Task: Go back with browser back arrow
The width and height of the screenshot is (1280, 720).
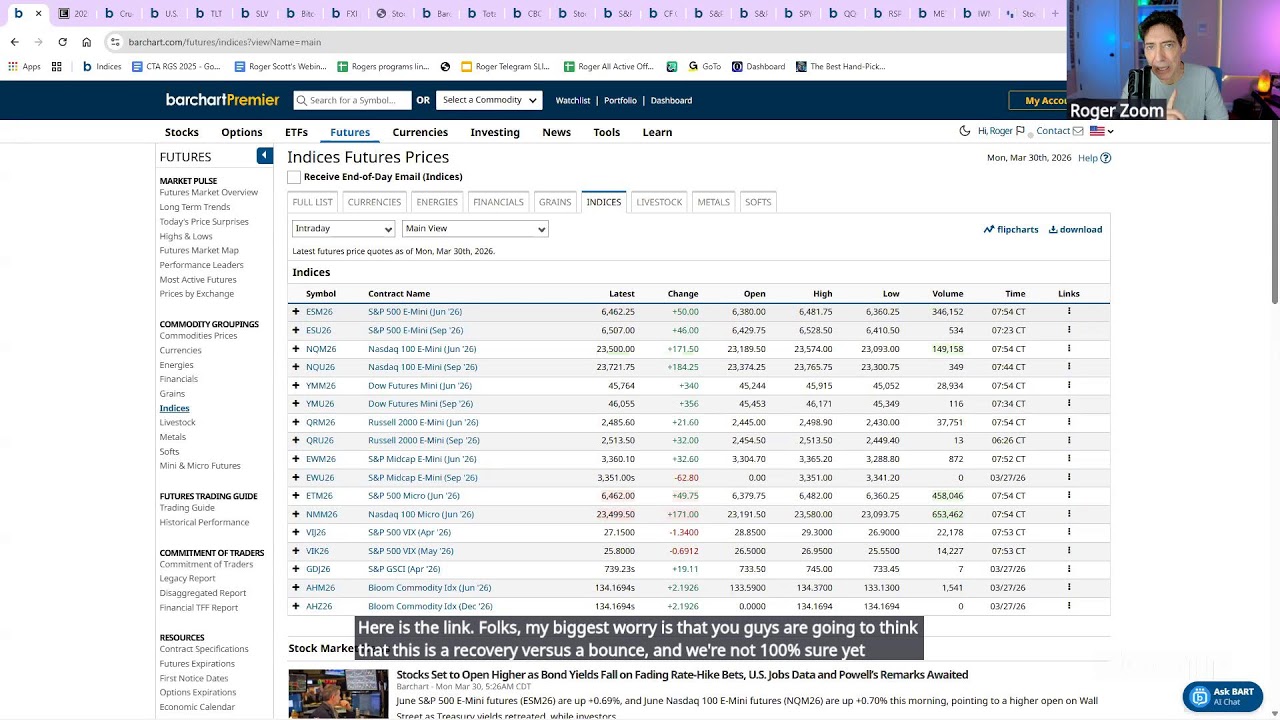Action: click(x=14, y=42)
